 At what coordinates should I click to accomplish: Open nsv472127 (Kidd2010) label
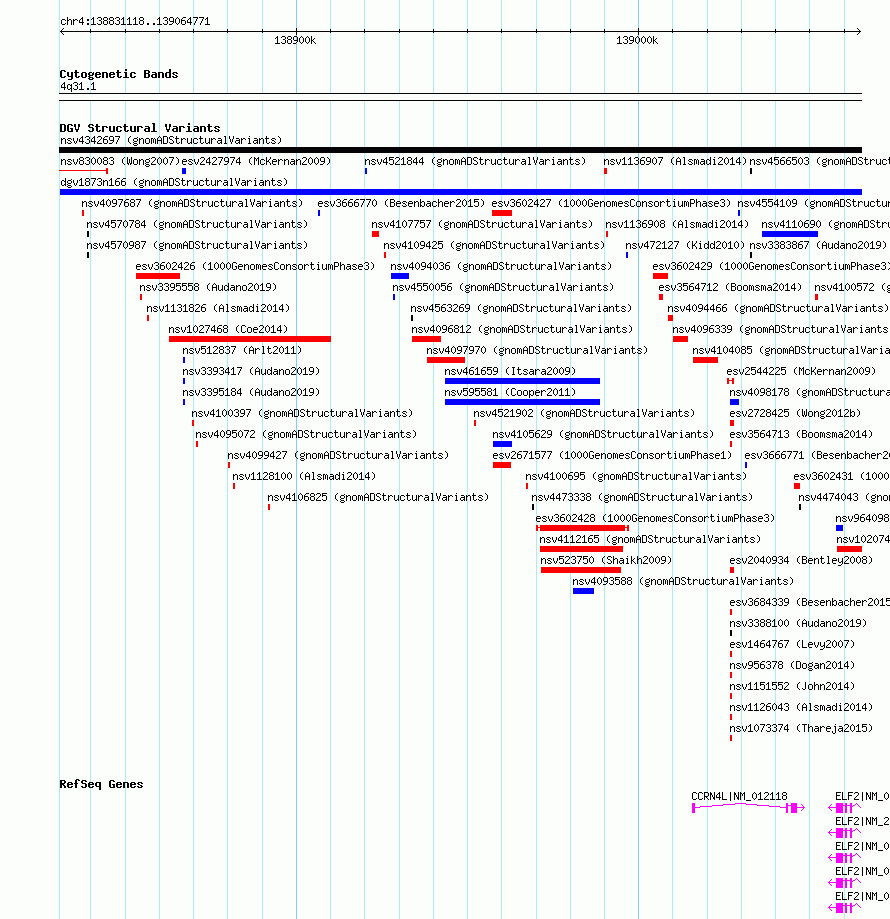pyautogui.click(x=685, y=246)
